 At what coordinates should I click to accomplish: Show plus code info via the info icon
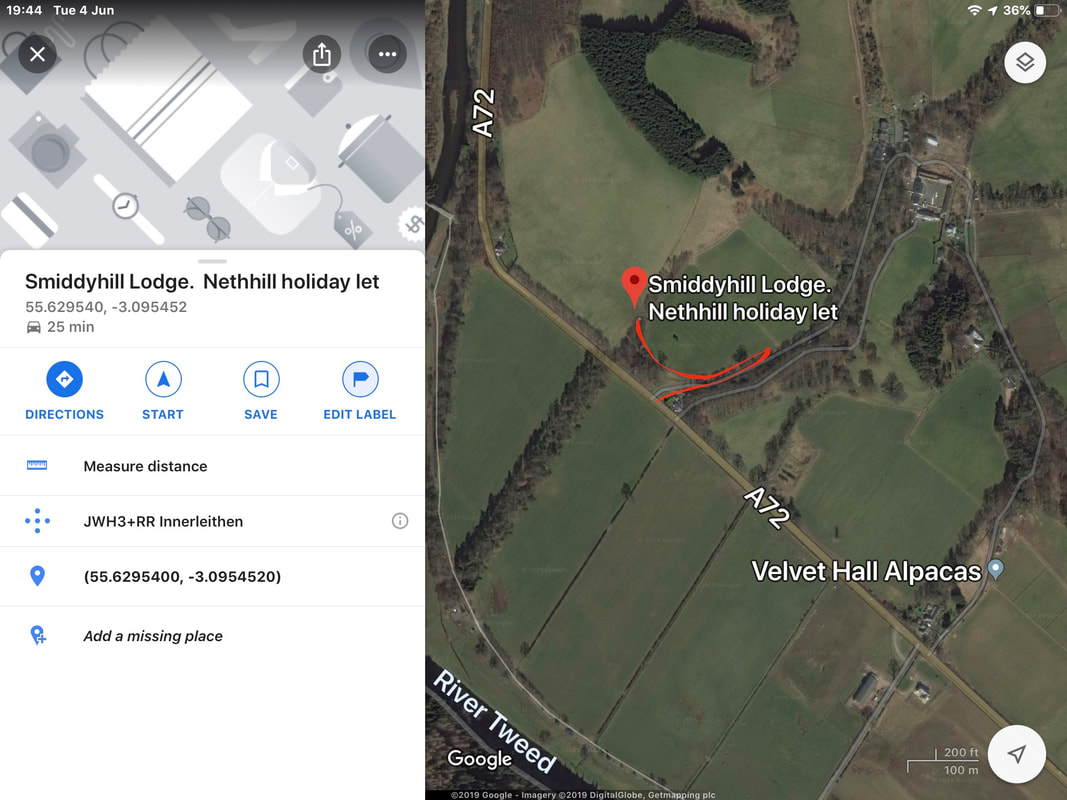pyautogui.click(x=400, y=521)
